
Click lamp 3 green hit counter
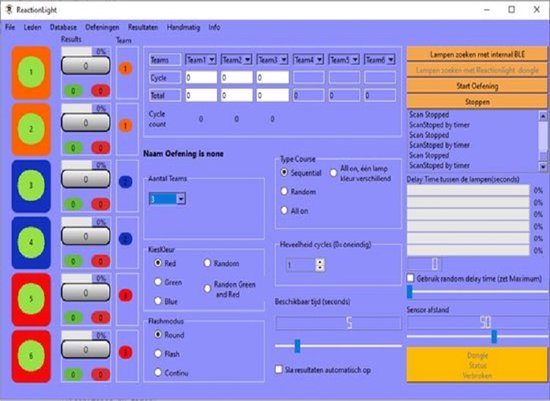[73, 204]
